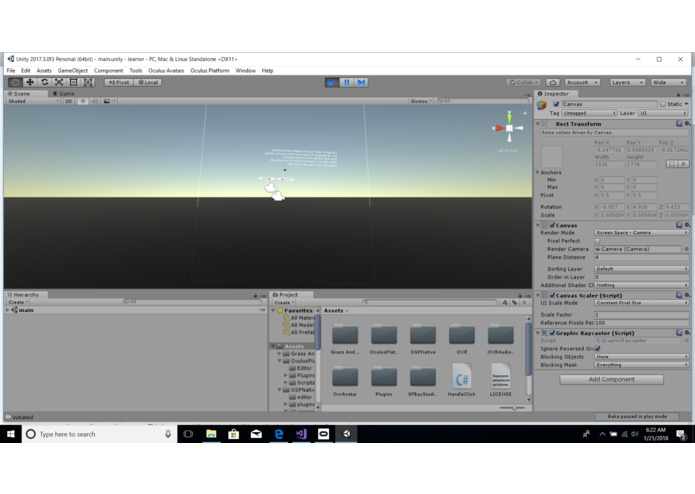Click the Pause button
695x494 pixels.
coord(347,82)
